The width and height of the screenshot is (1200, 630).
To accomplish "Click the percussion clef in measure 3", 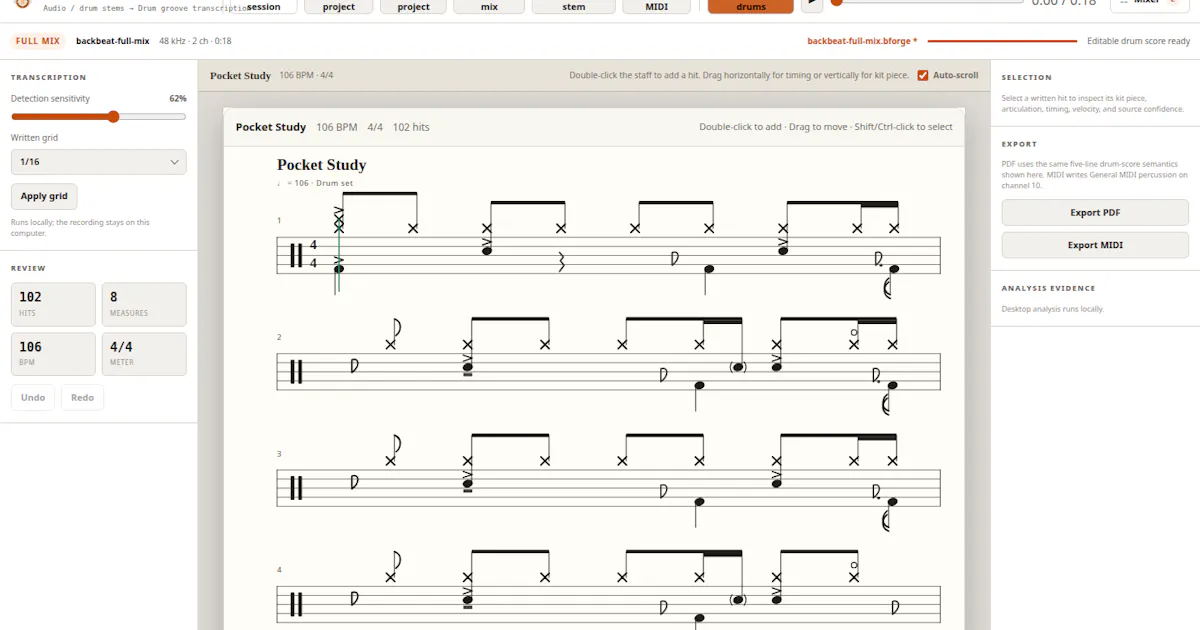I will [296, 488].
